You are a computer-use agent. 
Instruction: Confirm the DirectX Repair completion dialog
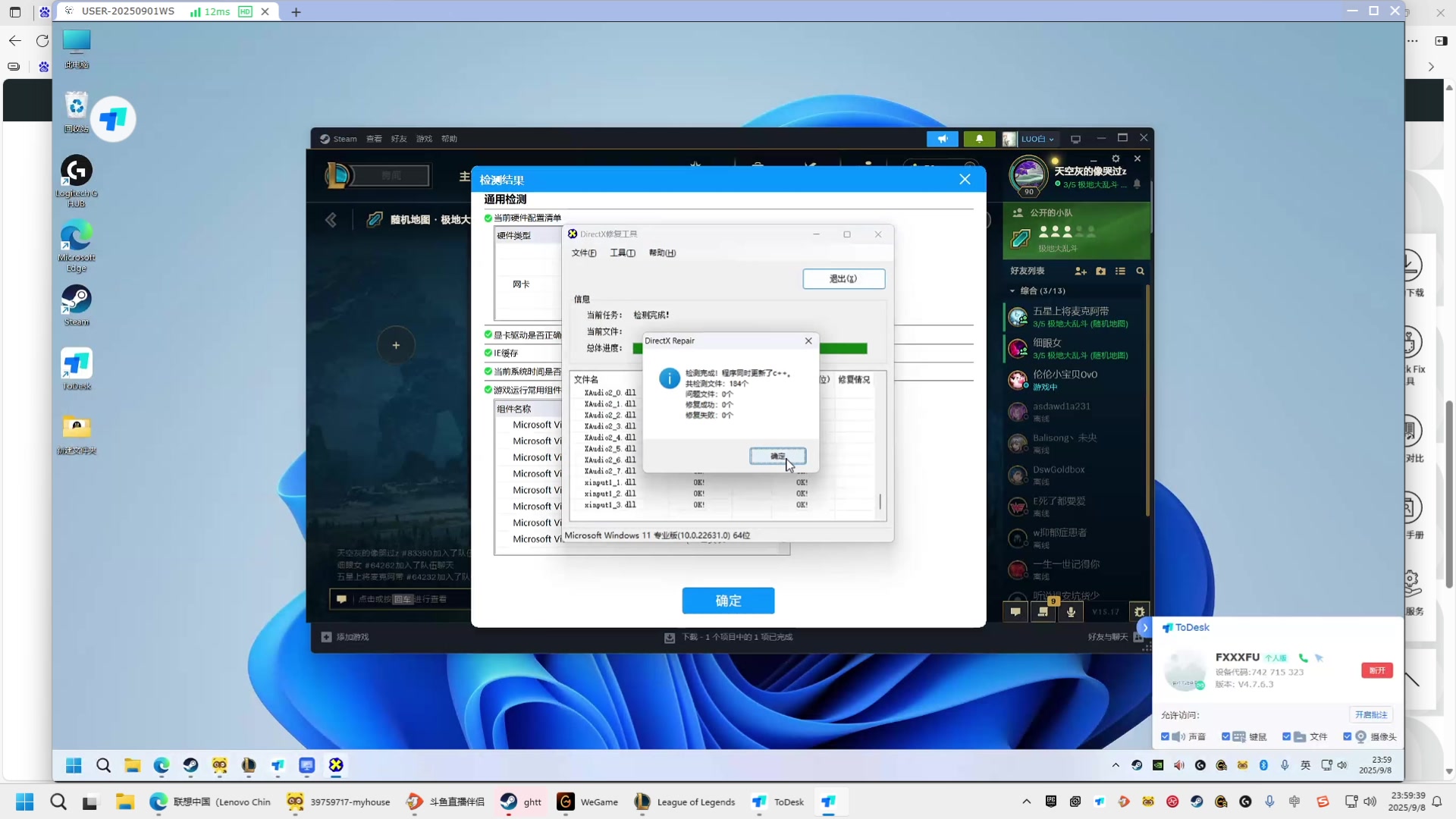pos(777,456)
